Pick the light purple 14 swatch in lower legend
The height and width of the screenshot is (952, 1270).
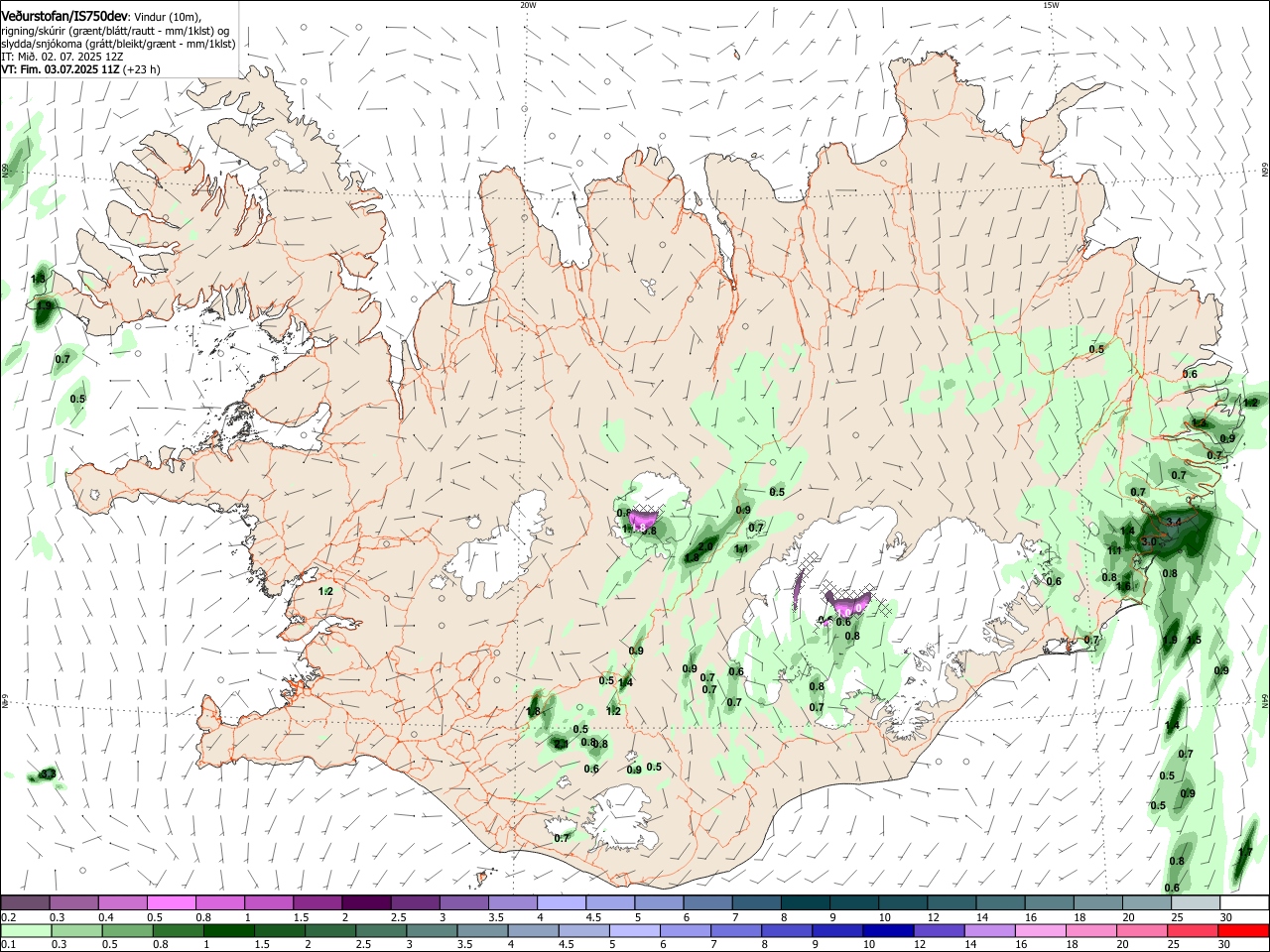click(988, 930)
